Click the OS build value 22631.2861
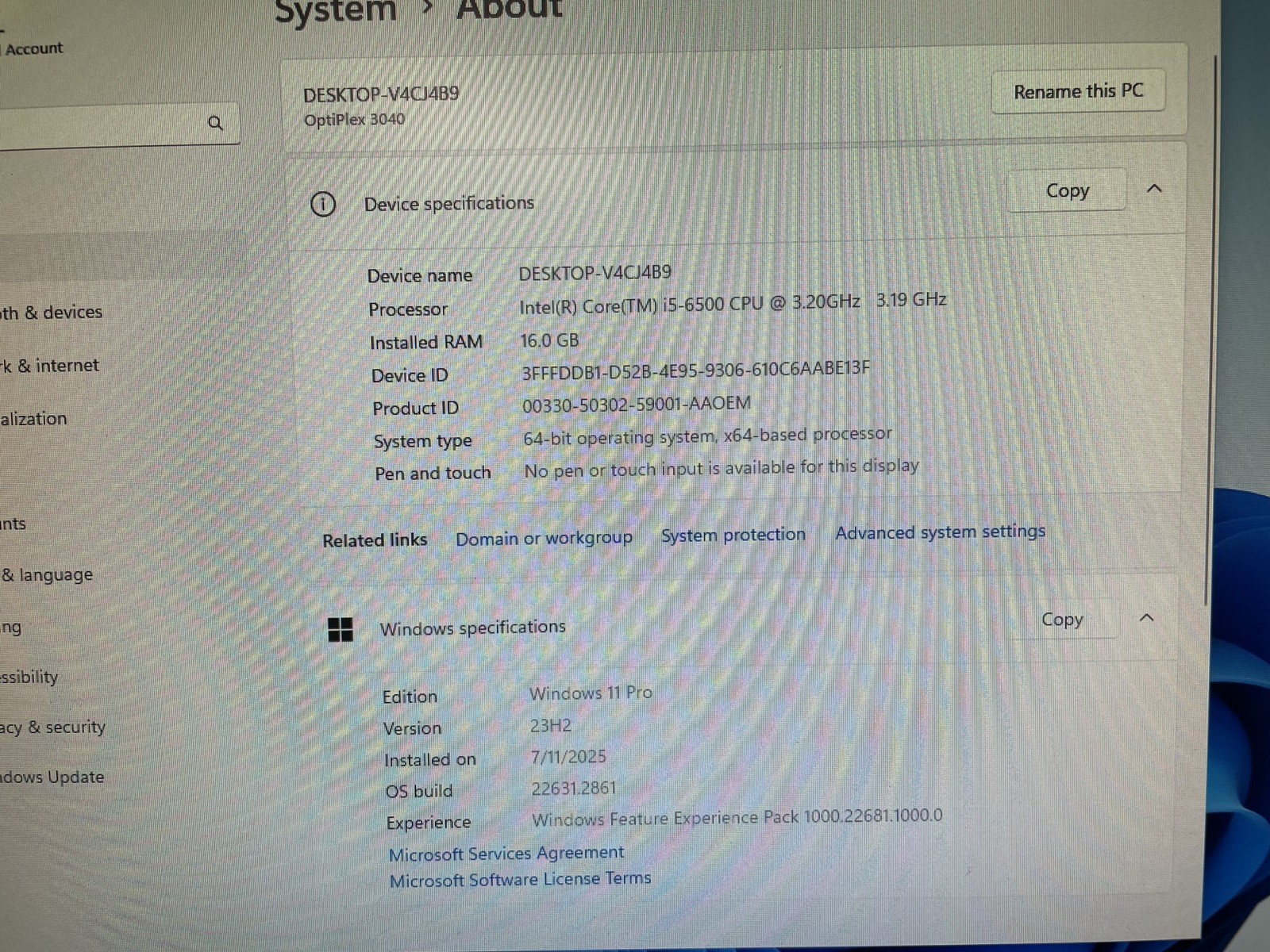Viewport: 1270px width, 952px height. pyautogui.click(x=573, y=789)
